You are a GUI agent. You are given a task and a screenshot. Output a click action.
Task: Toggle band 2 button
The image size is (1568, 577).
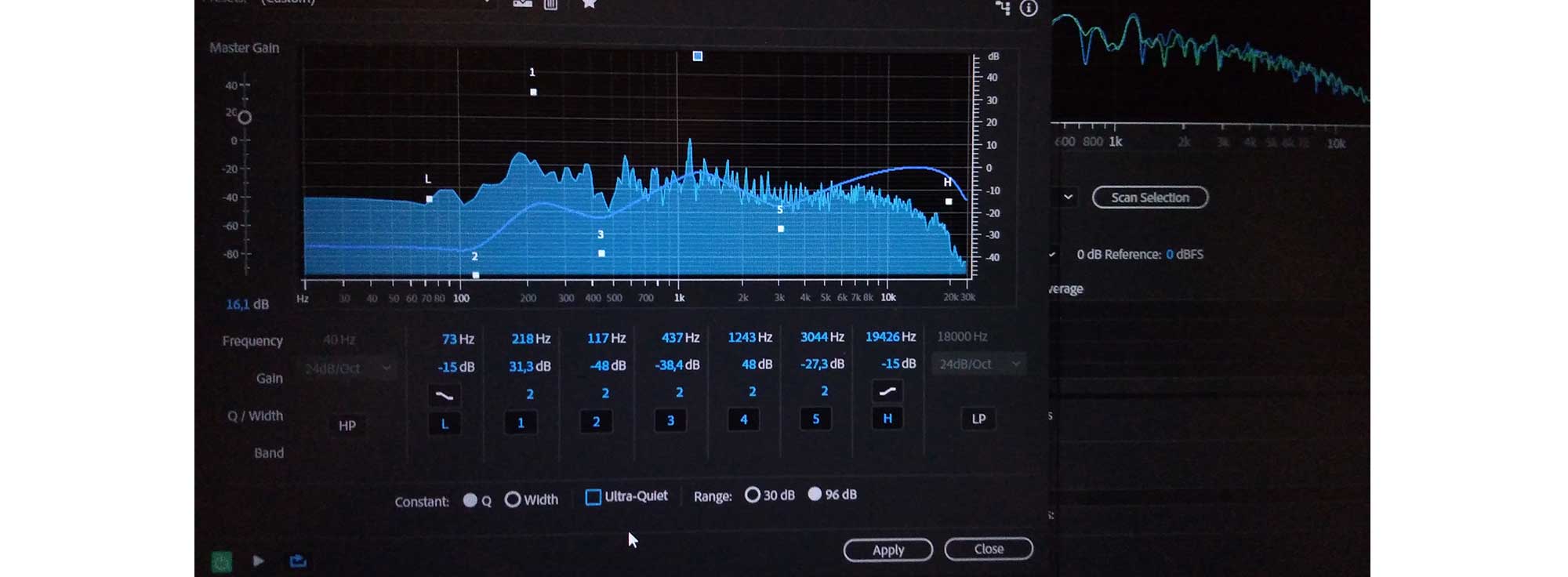coord(596,422)
